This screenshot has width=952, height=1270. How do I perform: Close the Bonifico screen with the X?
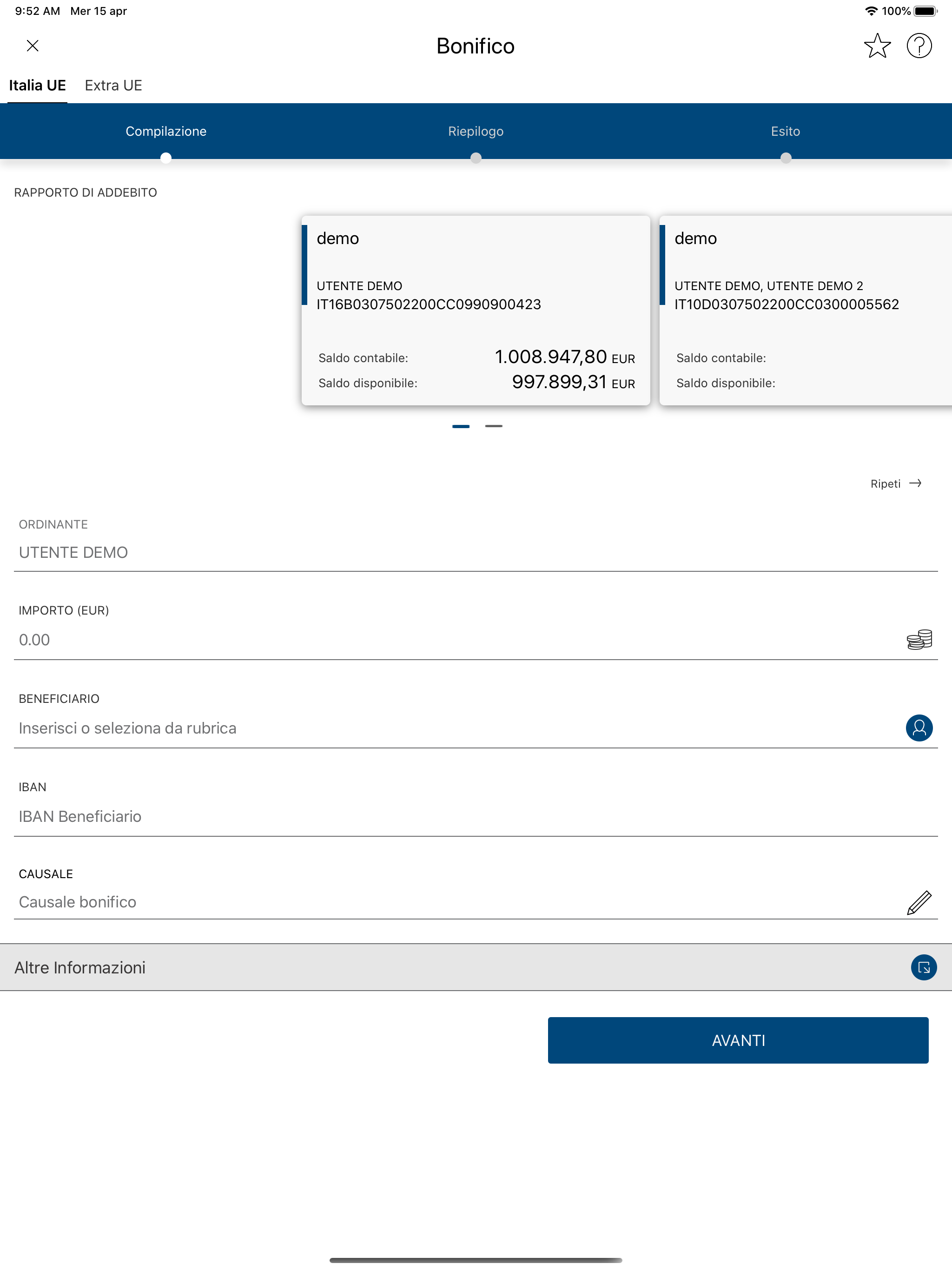click(33, 46)
